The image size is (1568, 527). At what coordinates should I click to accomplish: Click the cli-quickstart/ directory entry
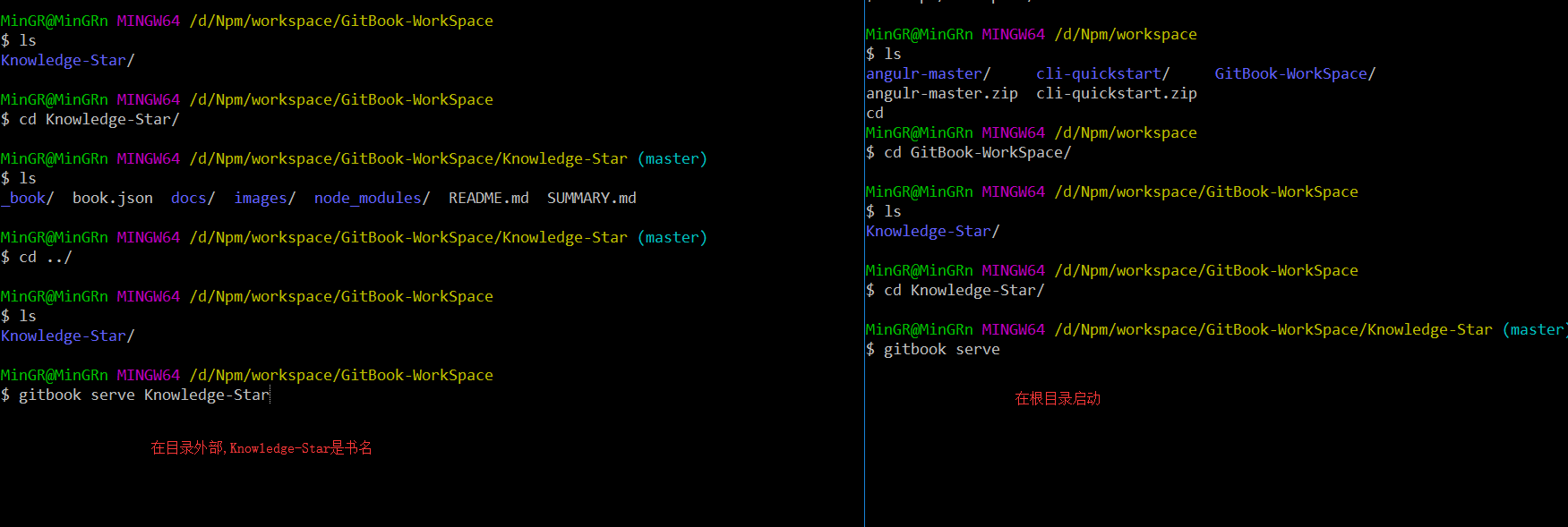pos(1102,73)
